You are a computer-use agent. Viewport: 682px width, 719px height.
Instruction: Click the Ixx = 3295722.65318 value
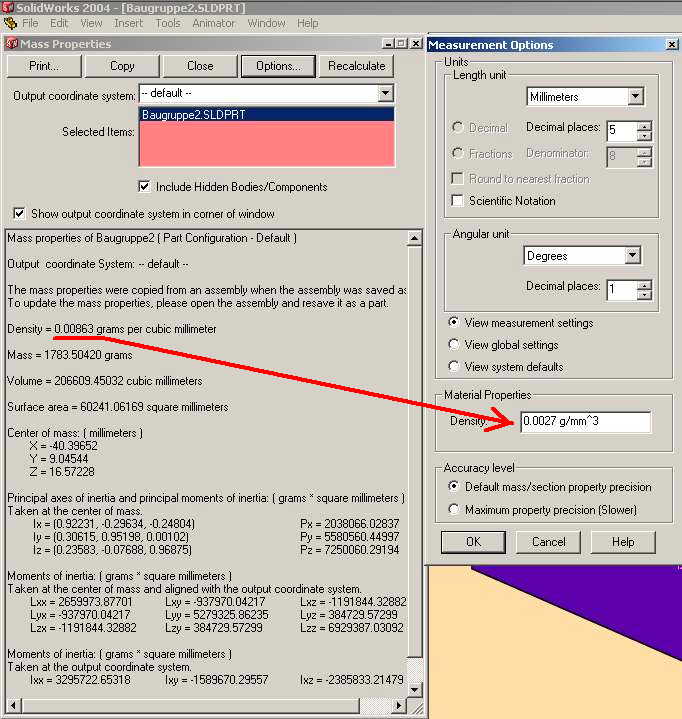(80, 680)
